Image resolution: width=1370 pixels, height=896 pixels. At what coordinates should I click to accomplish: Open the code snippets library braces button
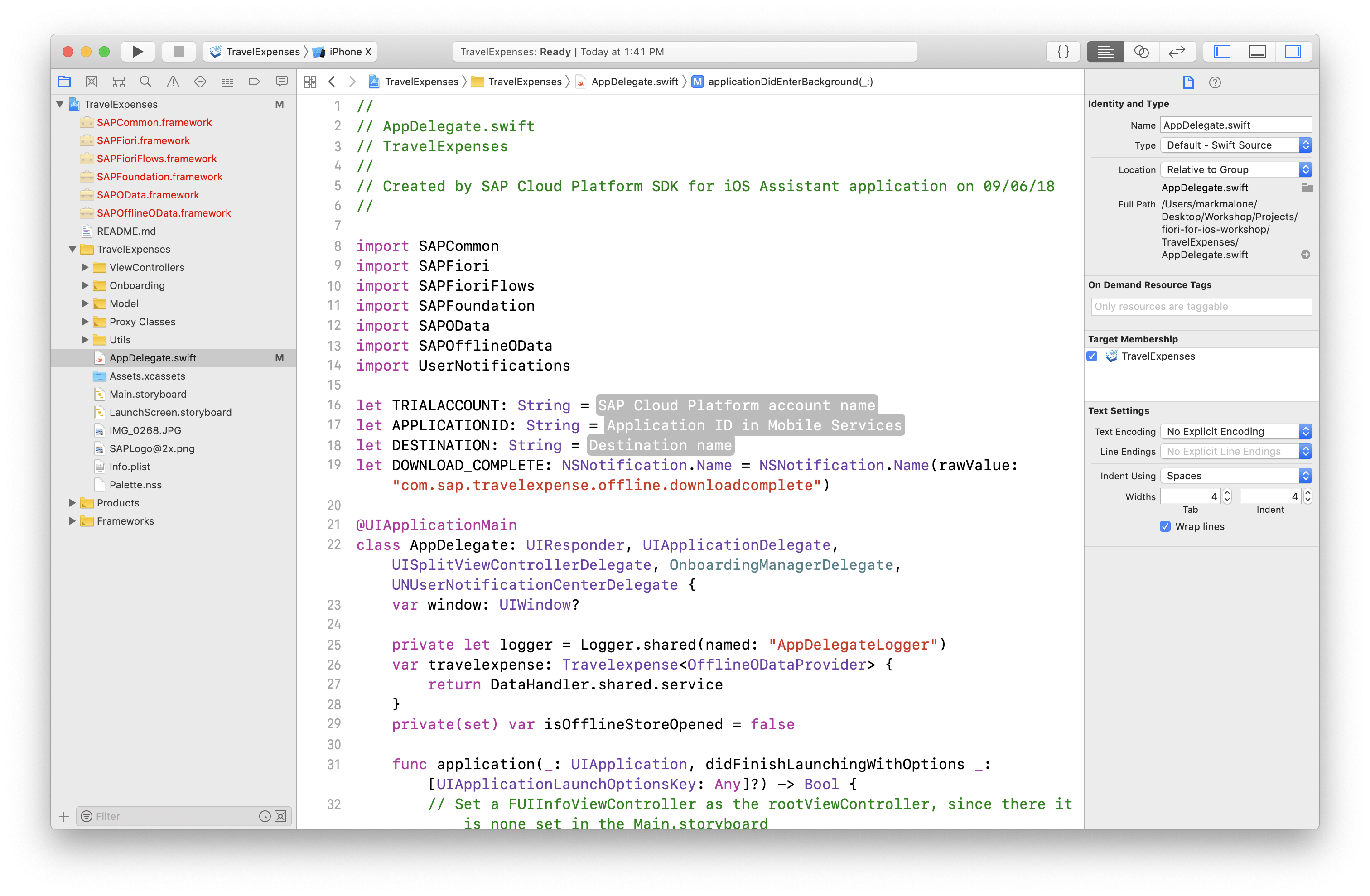(x=1063, y=52)
